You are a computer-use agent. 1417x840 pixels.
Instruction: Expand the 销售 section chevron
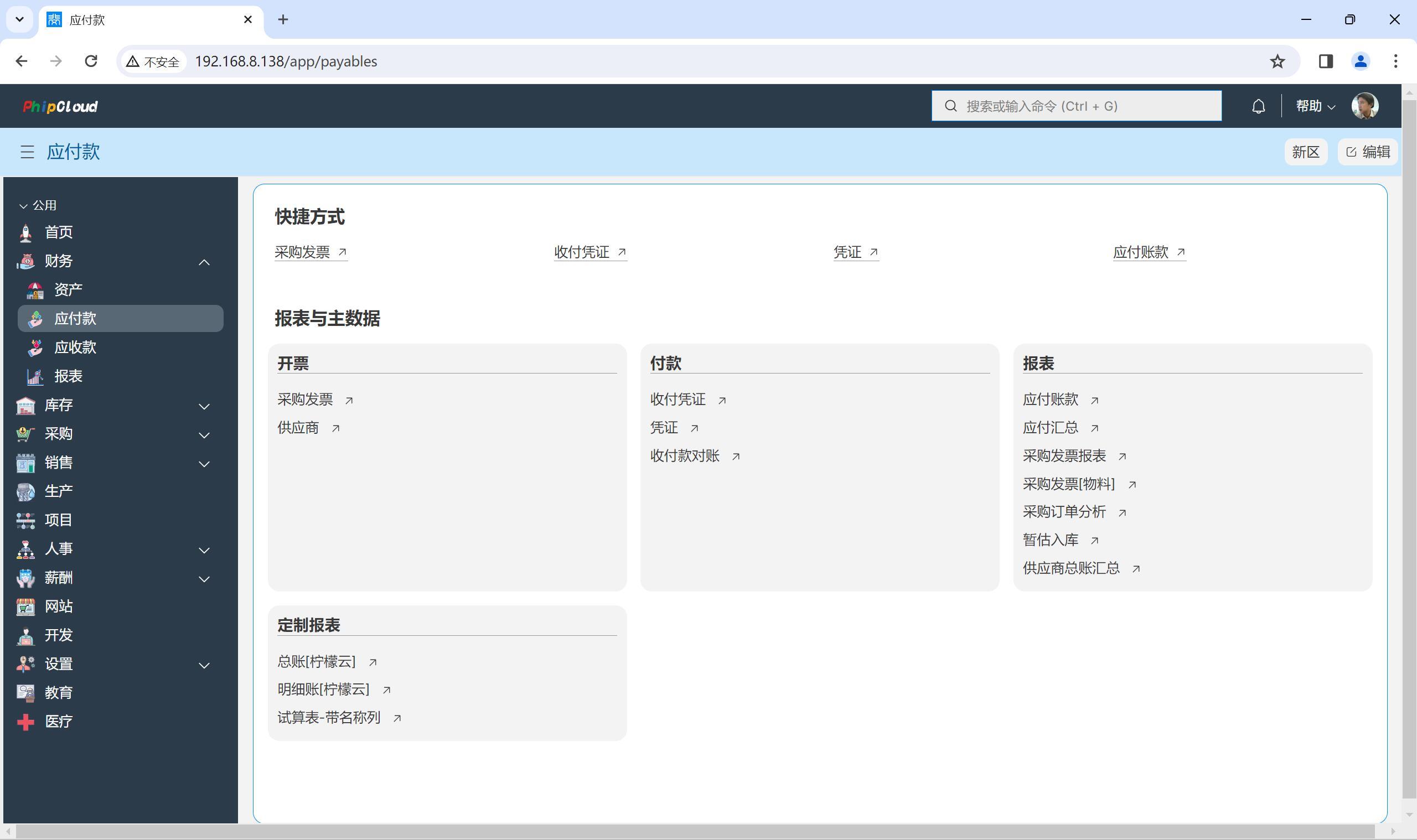coord(204,464)
